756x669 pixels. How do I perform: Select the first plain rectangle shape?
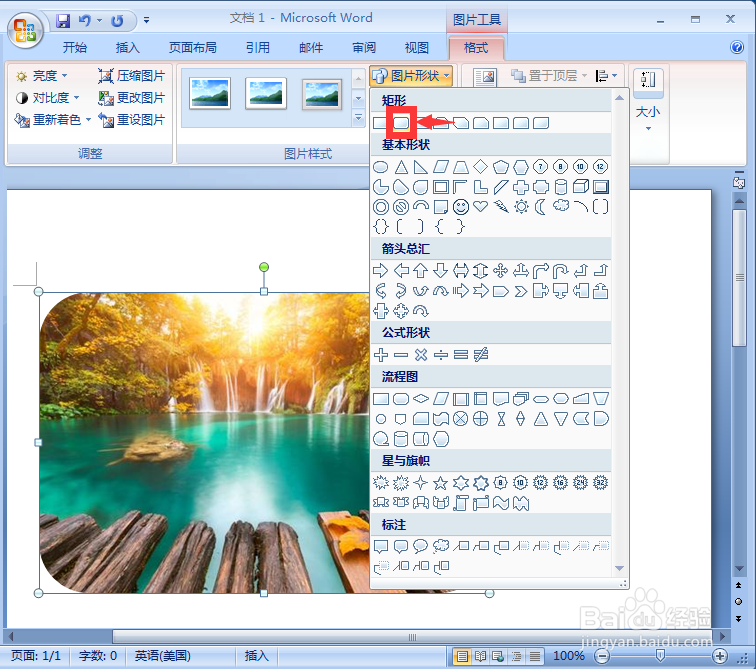coord(380,123)
